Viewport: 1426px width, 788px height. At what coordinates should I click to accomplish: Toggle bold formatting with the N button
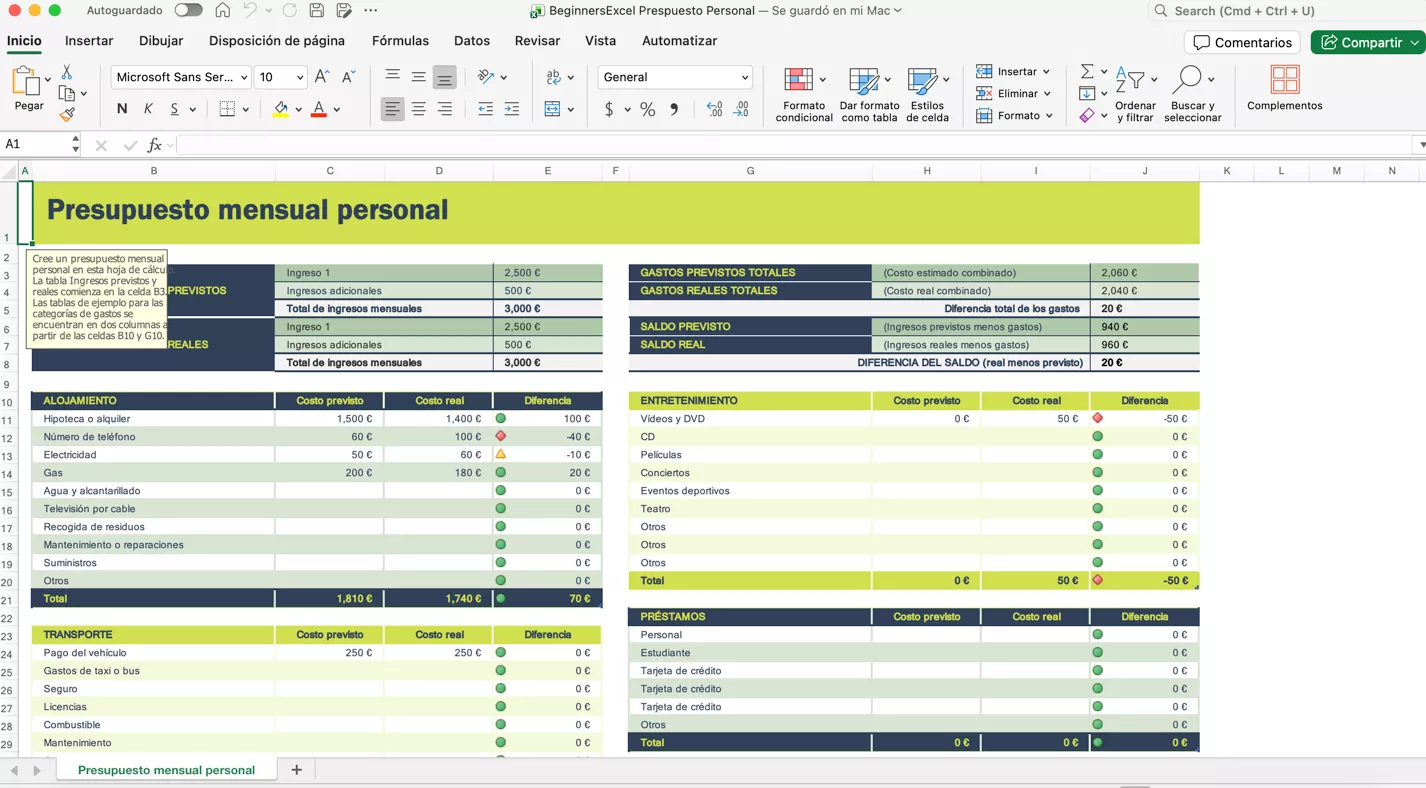tap(122, 109)
